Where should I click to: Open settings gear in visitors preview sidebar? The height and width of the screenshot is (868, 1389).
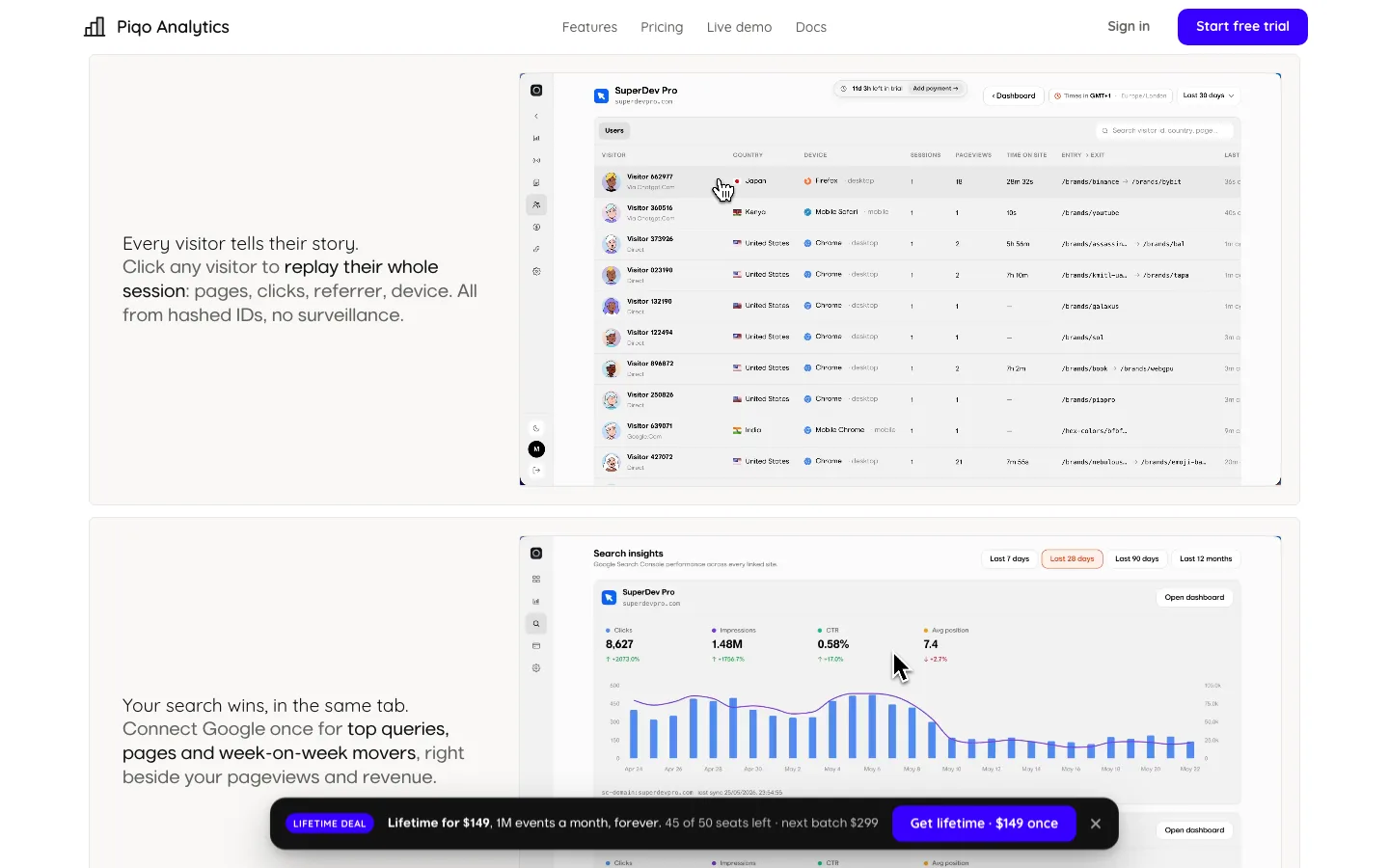click(x=536, y=272)
